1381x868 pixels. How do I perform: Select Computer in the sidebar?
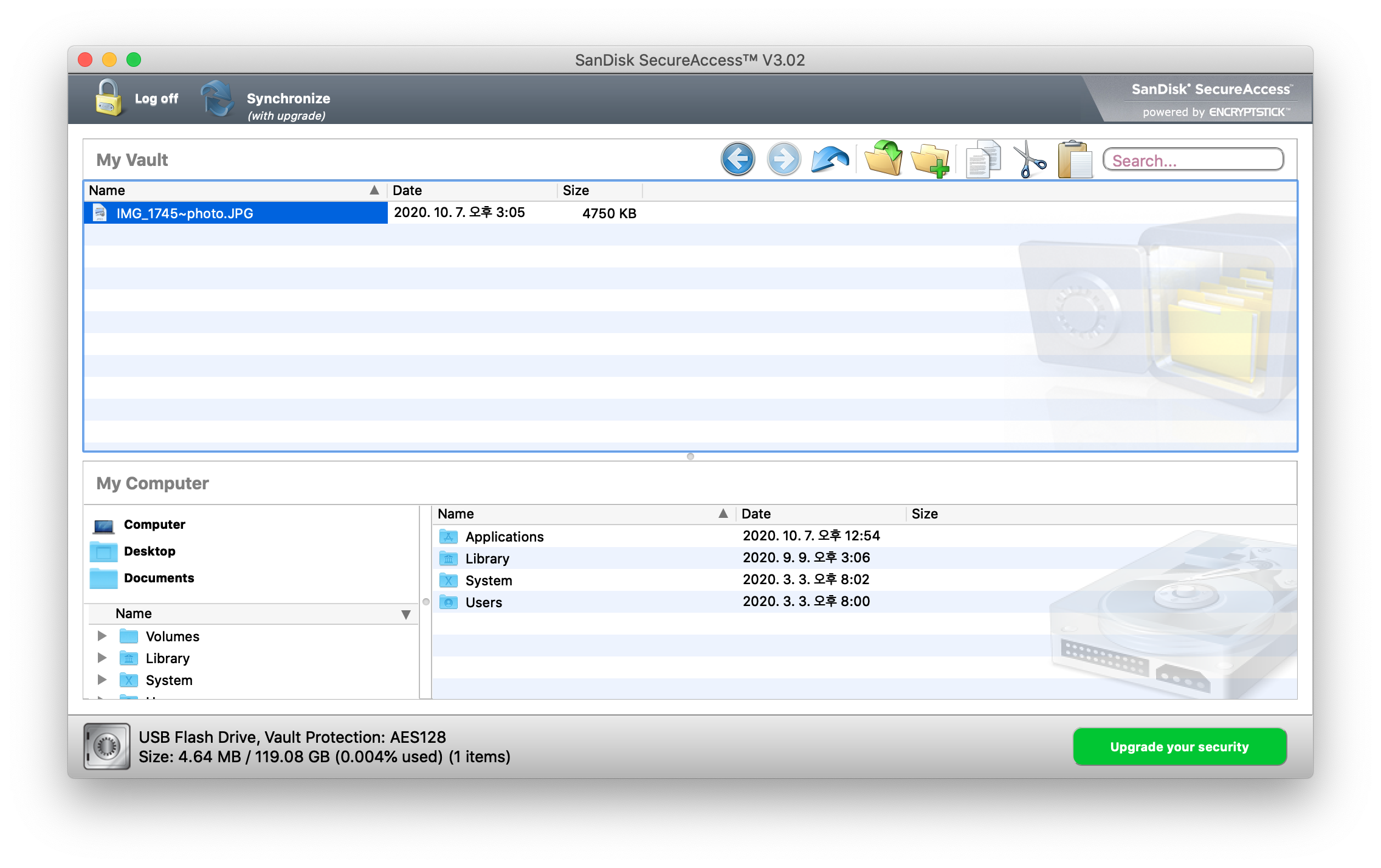click(154, 525)
